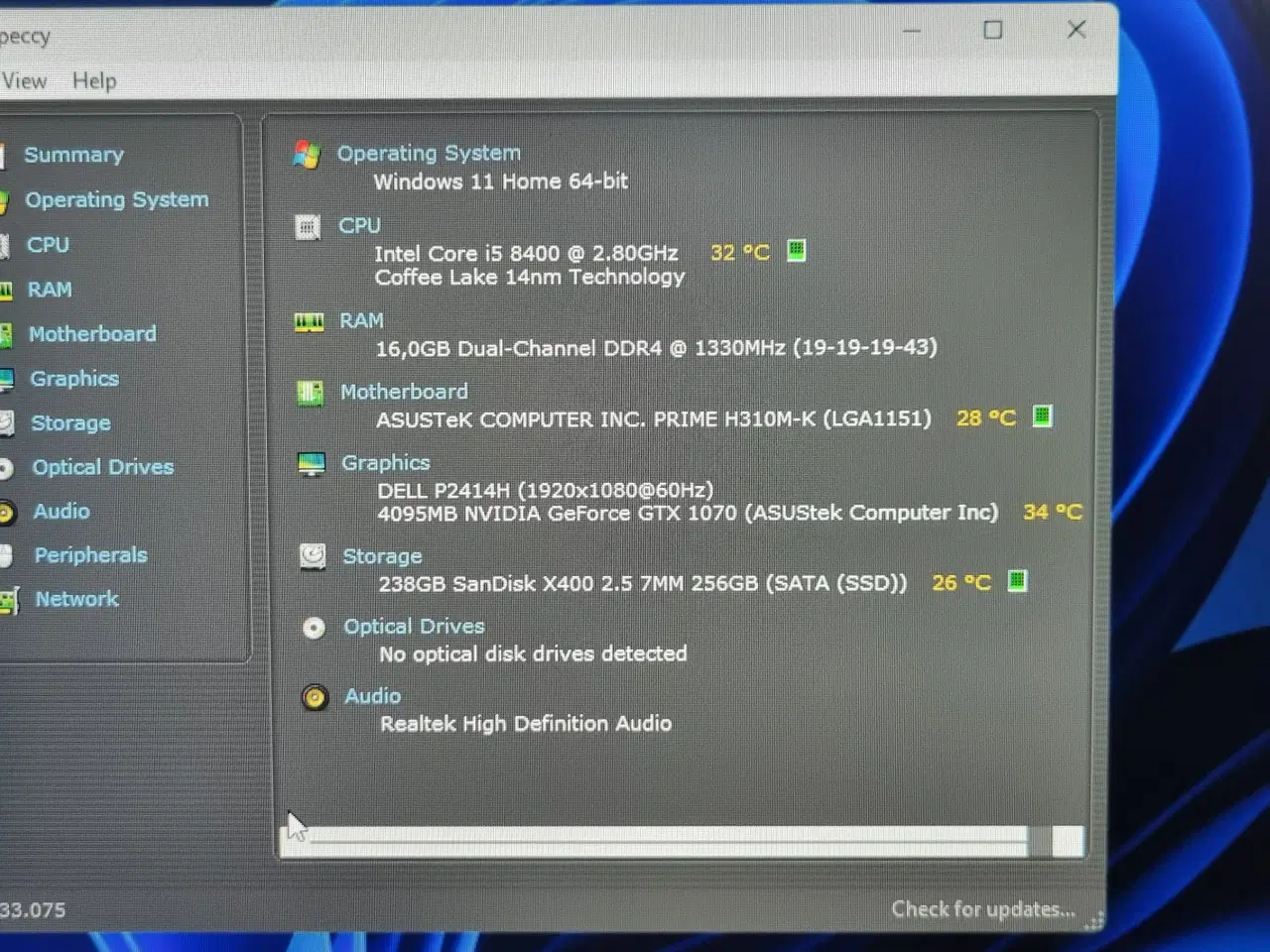Click the 16,0GB Dual-Channel DDR4 text

click(656, 348)
